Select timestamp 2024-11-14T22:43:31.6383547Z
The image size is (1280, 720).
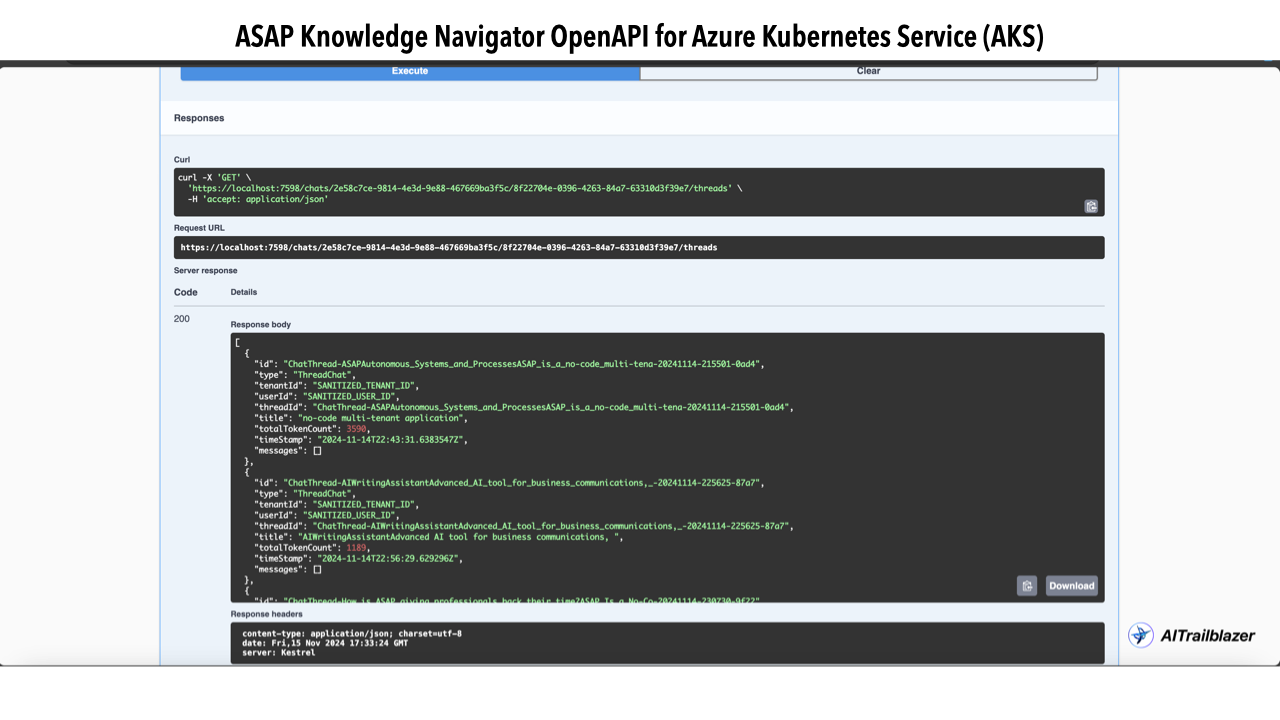[391, 440]
